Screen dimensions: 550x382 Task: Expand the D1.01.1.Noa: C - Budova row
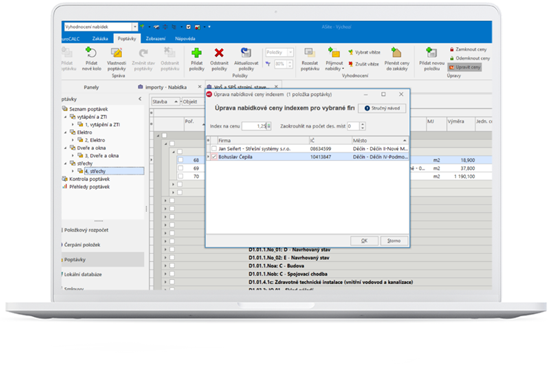(165, 266)
